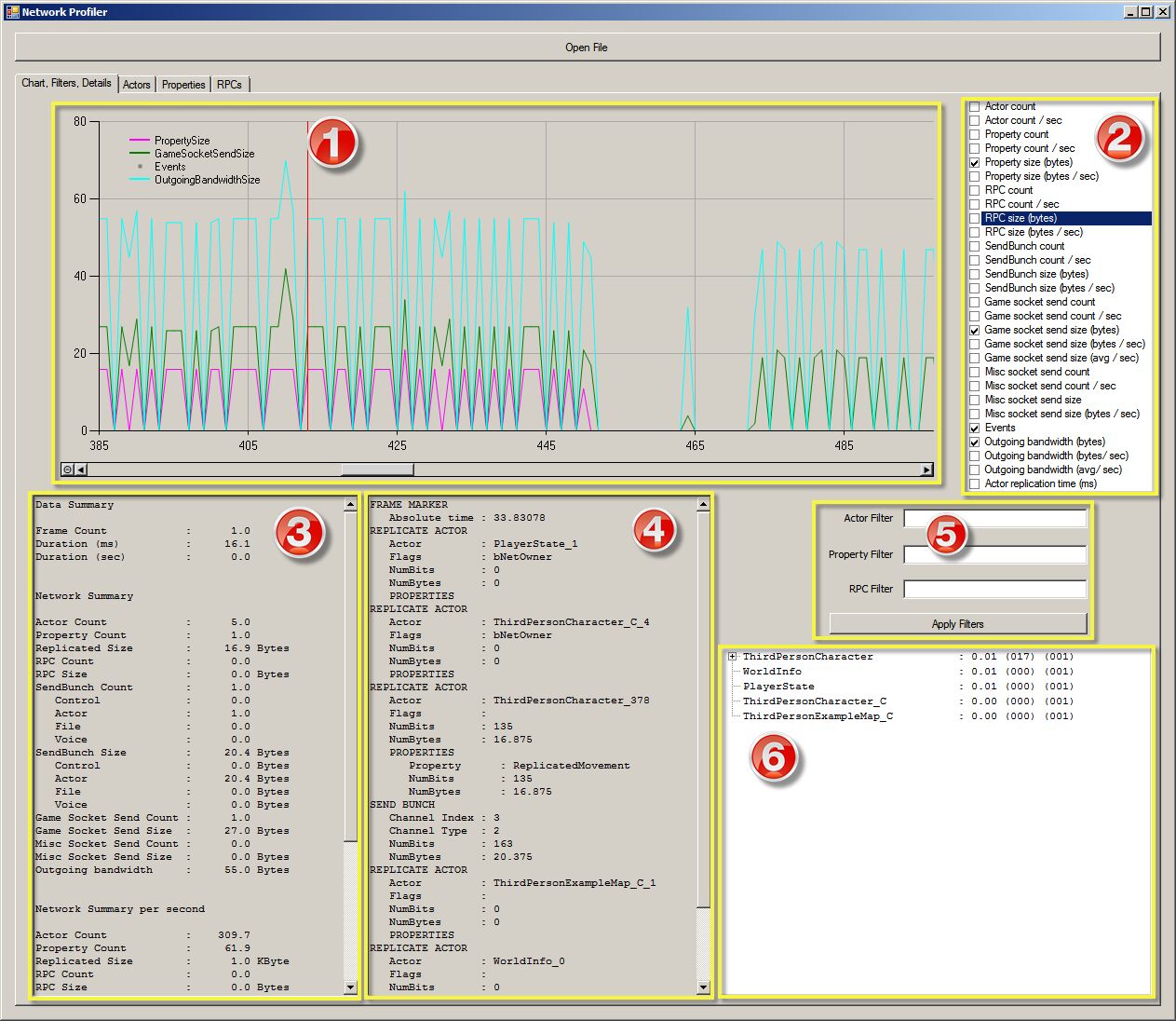Viewport: 1176px width, 1021px height.
Task: Click Apply Filters
Action: click(x=956, y=623)
